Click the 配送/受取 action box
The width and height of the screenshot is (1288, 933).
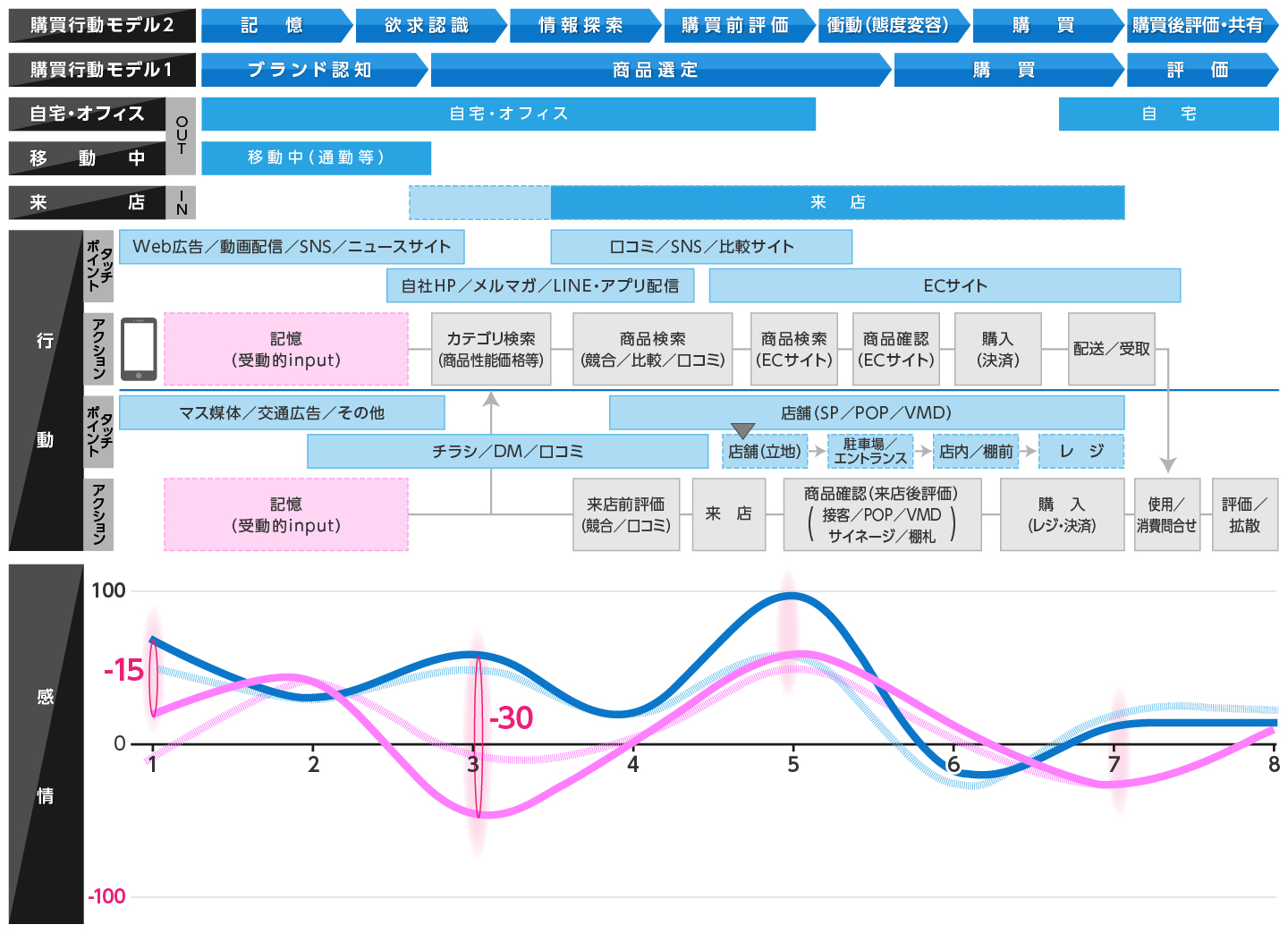1111,349
